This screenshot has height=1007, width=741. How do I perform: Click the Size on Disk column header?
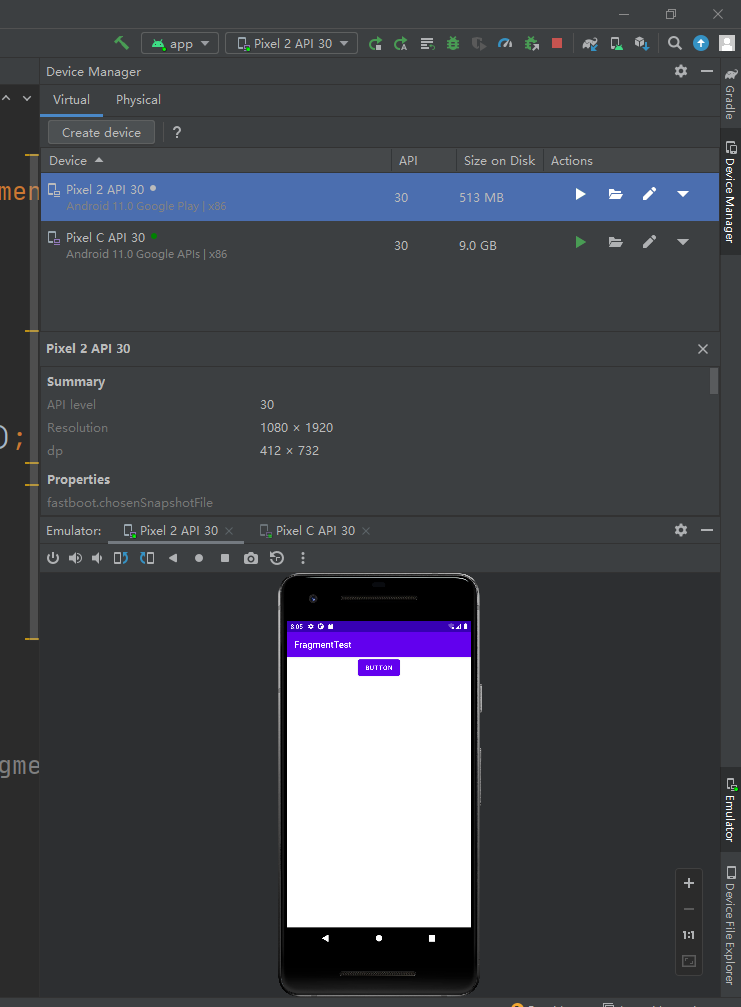point(500,161)
